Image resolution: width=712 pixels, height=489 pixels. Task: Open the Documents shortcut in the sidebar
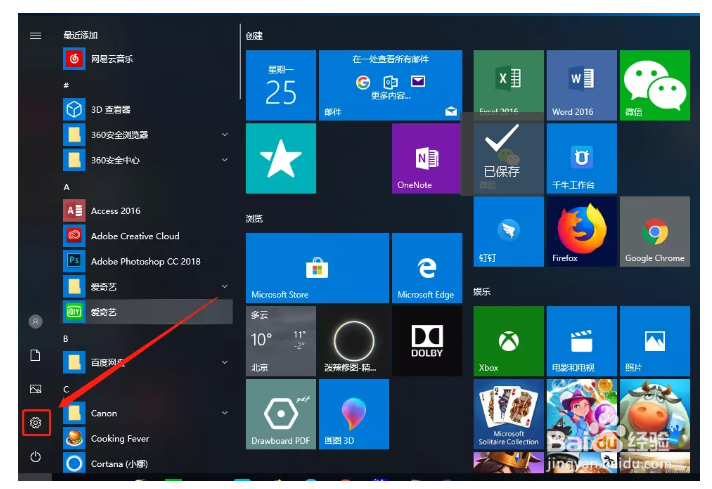click(35, 355)
